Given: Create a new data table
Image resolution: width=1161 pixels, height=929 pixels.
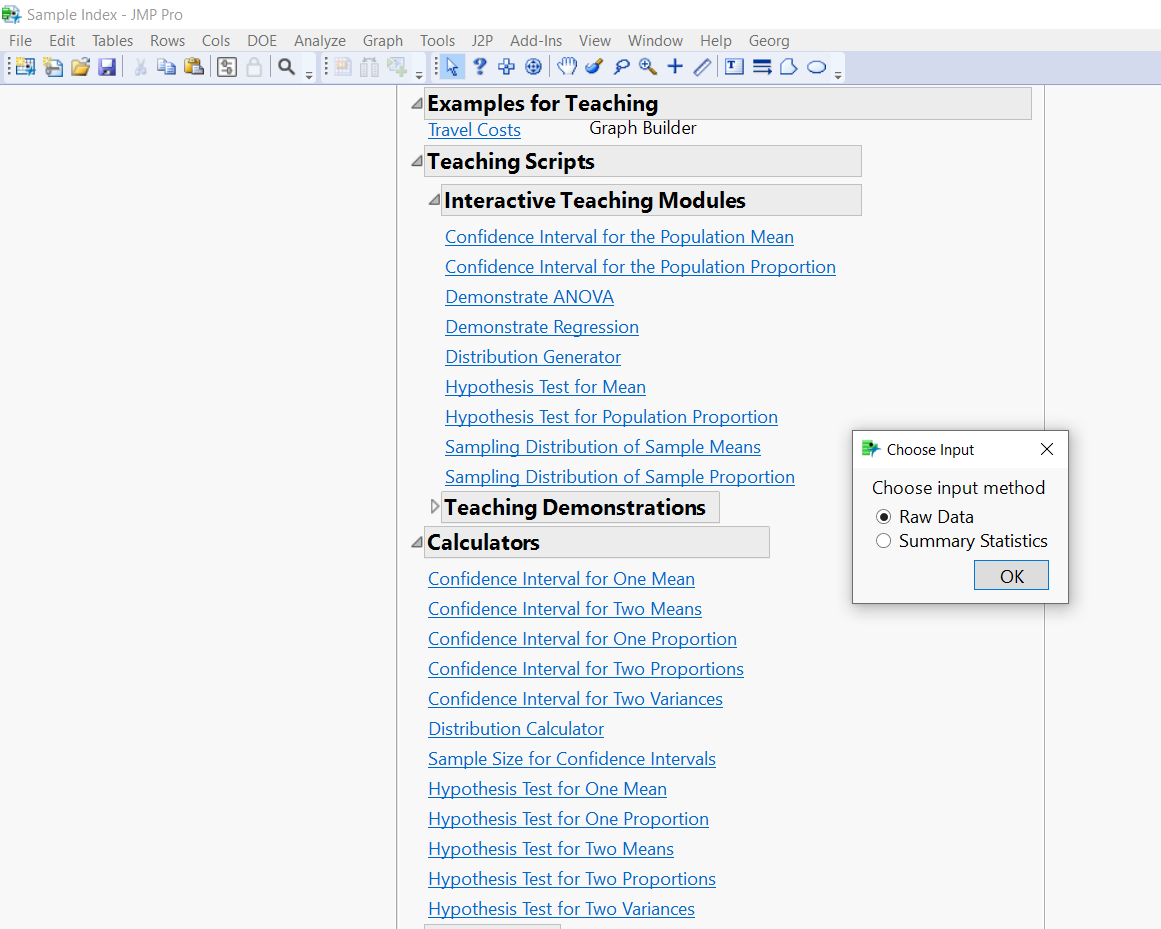Looking at the screenshot, I should point(25,67).
